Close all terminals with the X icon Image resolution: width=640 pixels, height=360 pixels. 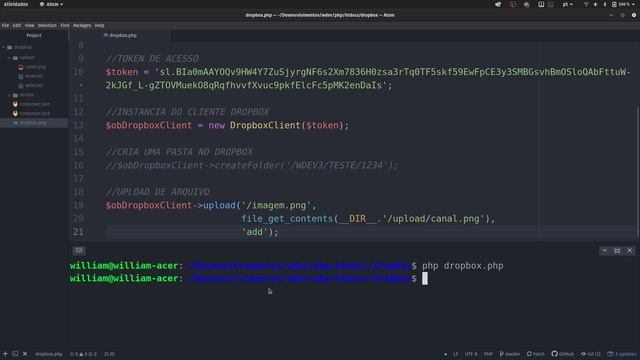pyautogui.click(x=25, y=354)
